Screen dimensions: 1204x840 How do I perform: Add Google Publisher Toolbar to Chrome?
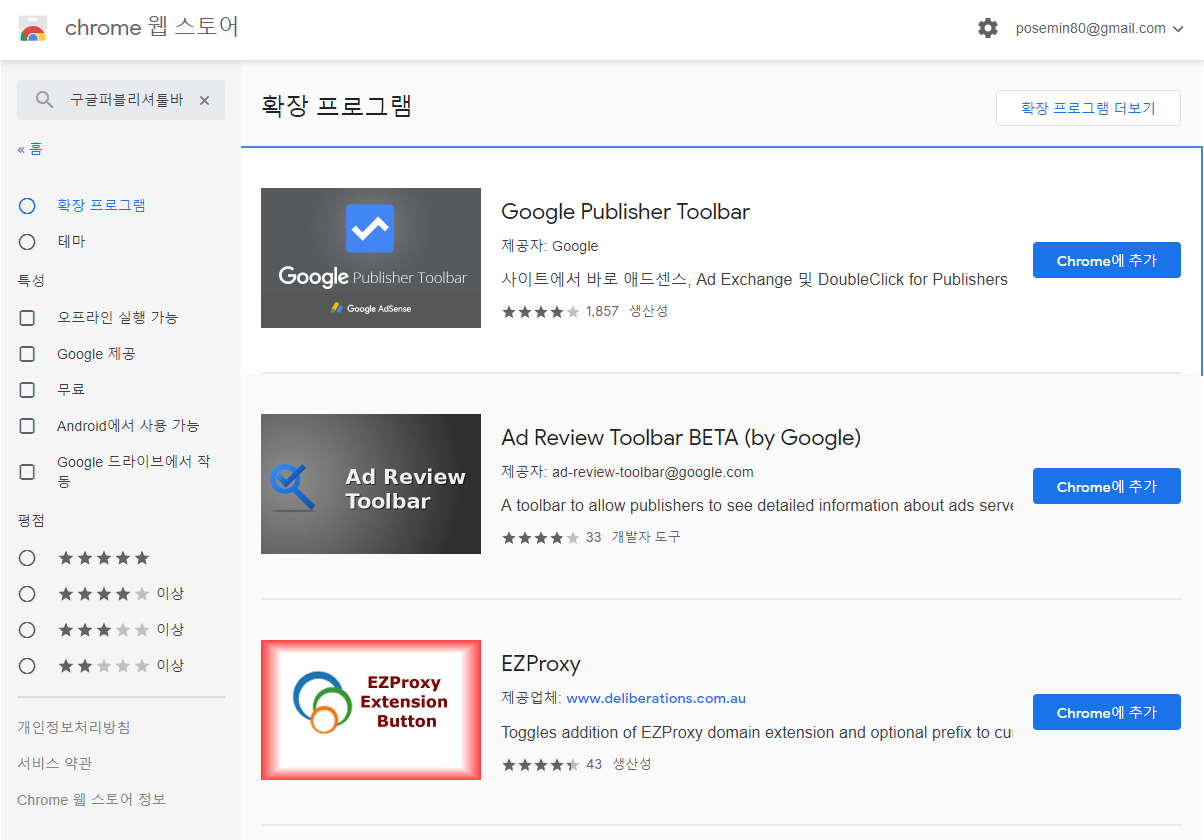pos(1107,260)
